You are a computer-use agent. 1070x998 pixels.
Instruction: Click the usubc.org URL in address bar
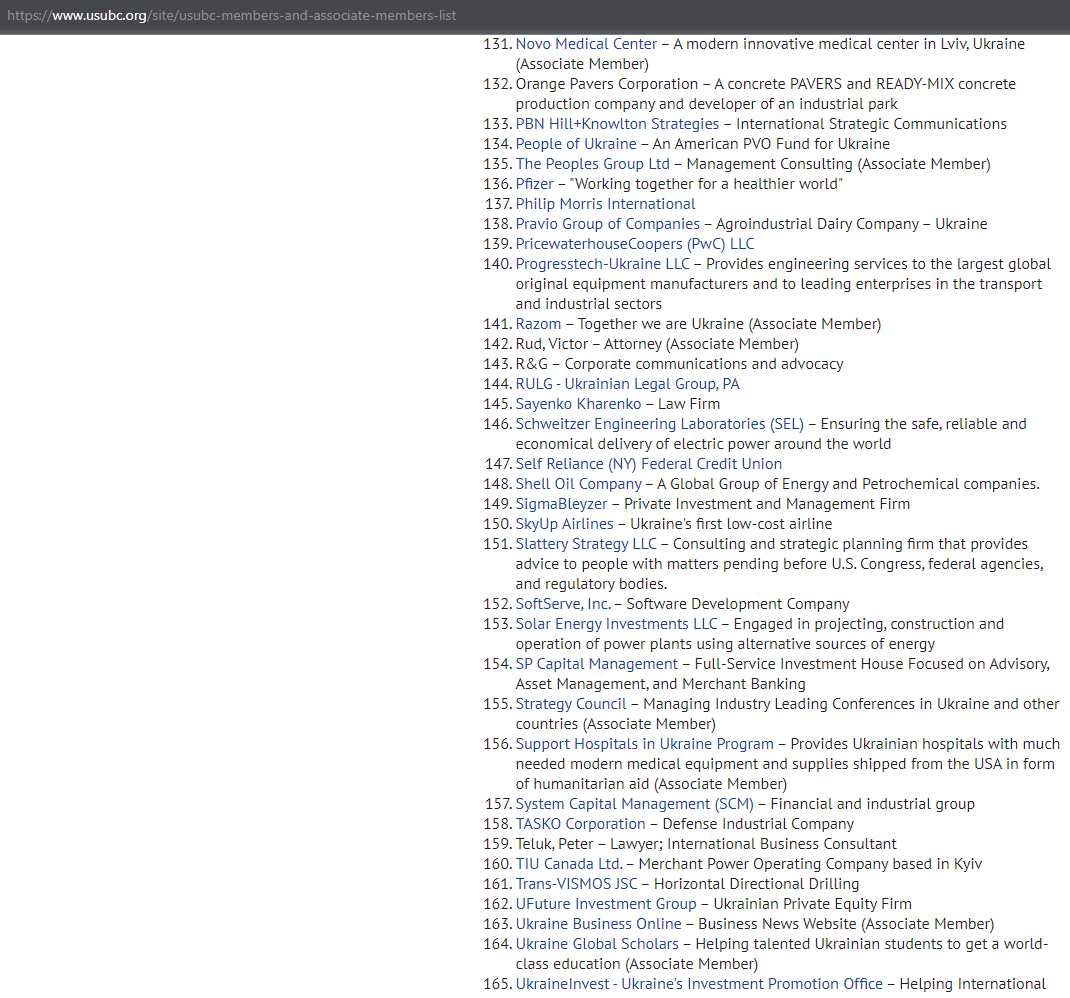231,15
